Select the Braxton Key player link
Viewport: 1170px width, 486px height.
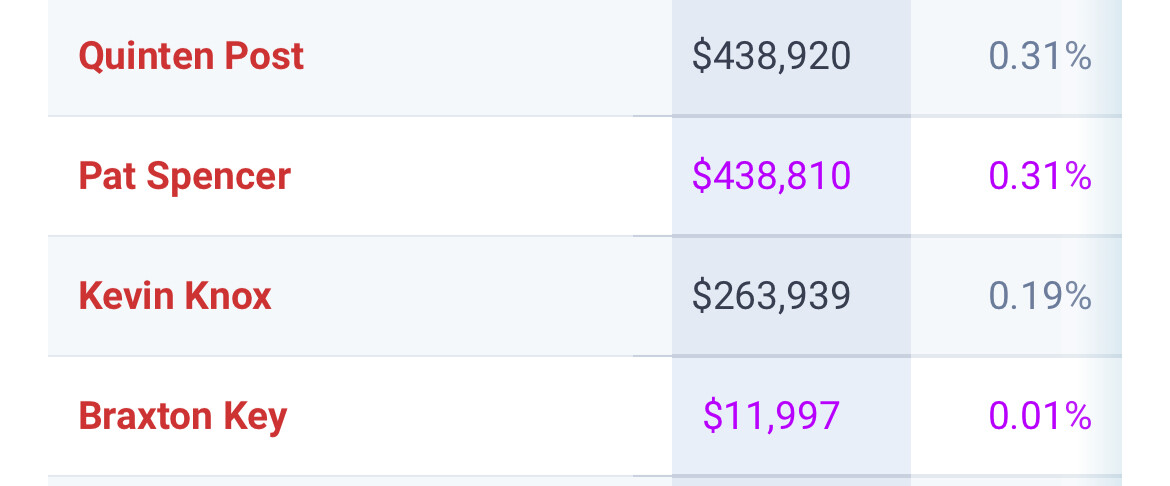pyautogui.click(x=182, y=416)
